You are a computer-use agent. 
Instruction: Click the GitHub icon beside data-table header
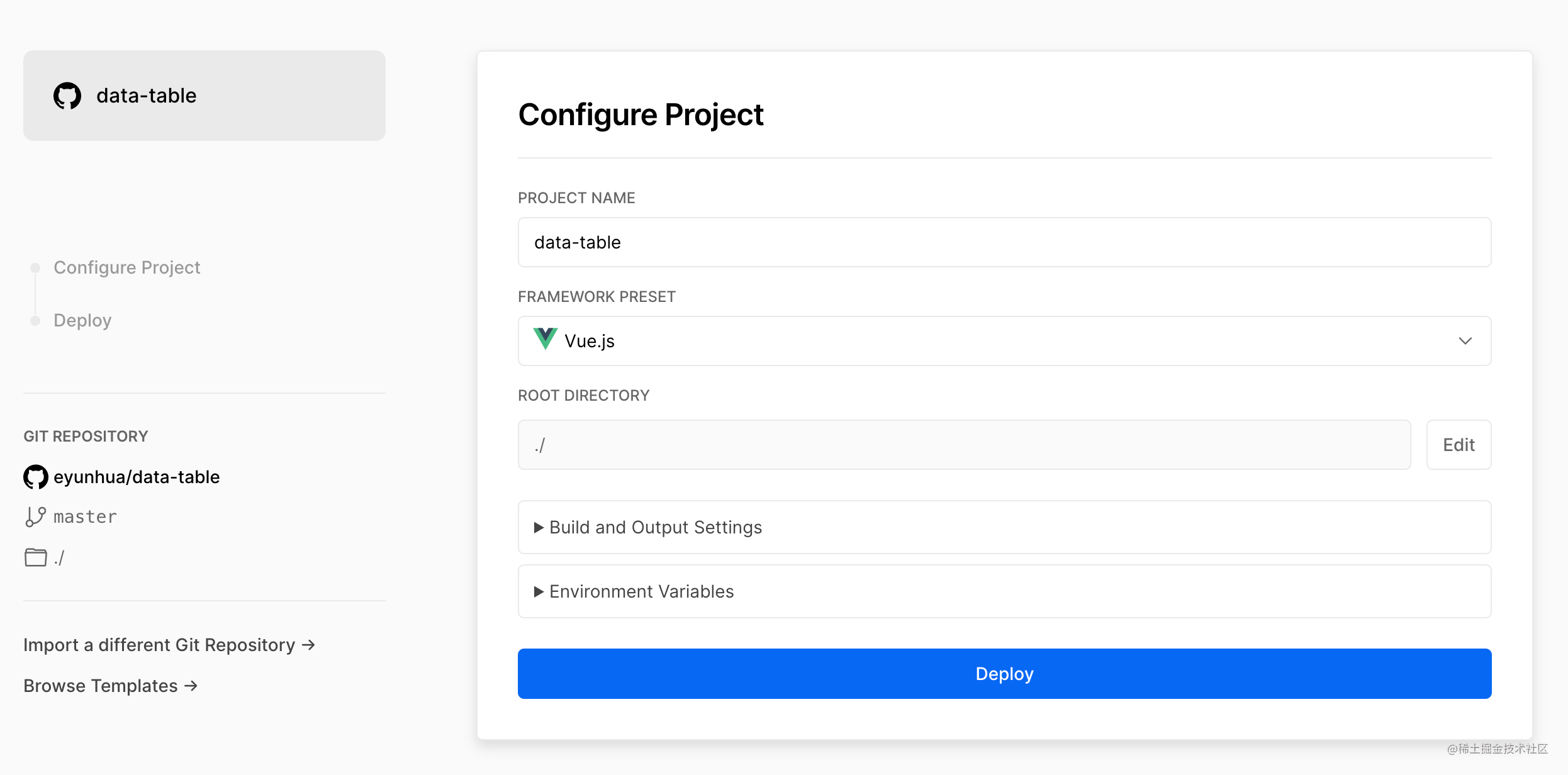(67, 96)
